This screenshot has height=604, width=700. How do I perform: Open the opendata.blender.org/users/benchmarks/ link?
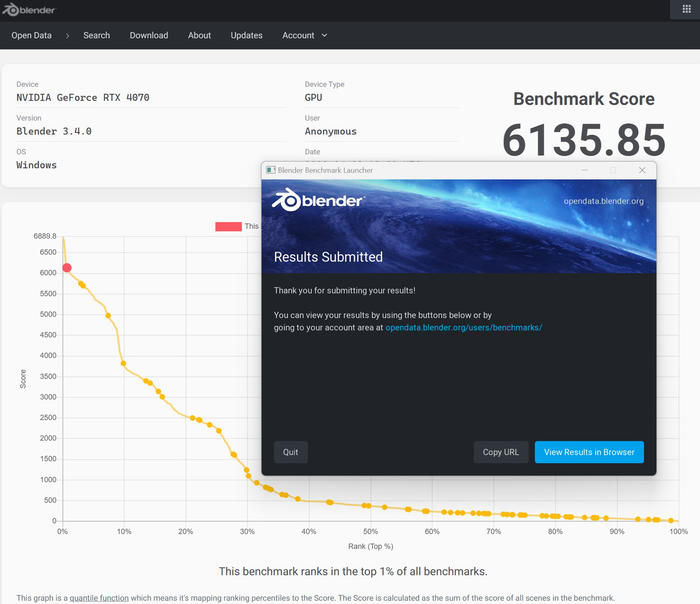463,327
